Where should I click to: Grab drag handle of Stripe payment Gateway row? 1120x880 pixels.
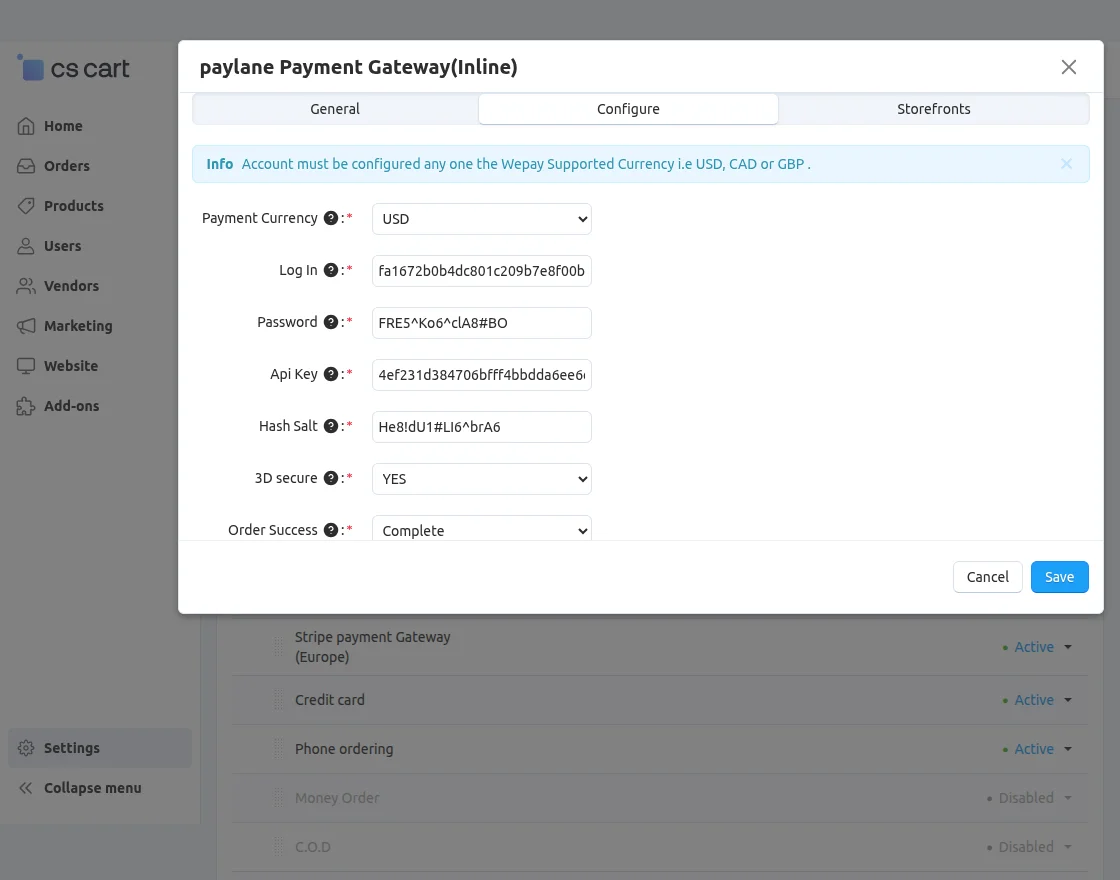point(279,647)
